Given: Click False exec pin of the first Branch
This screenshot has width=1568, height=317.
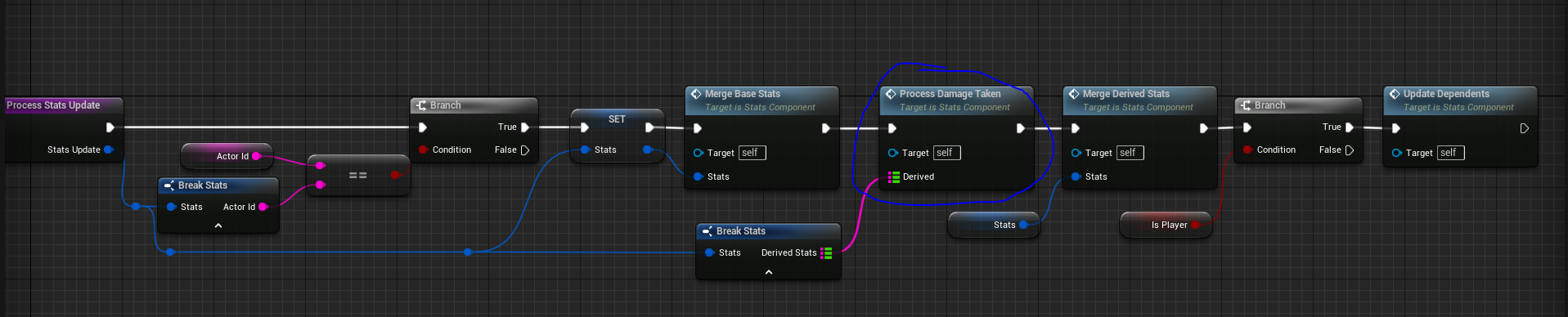Looking at the screenshot, I should (525, 150).
